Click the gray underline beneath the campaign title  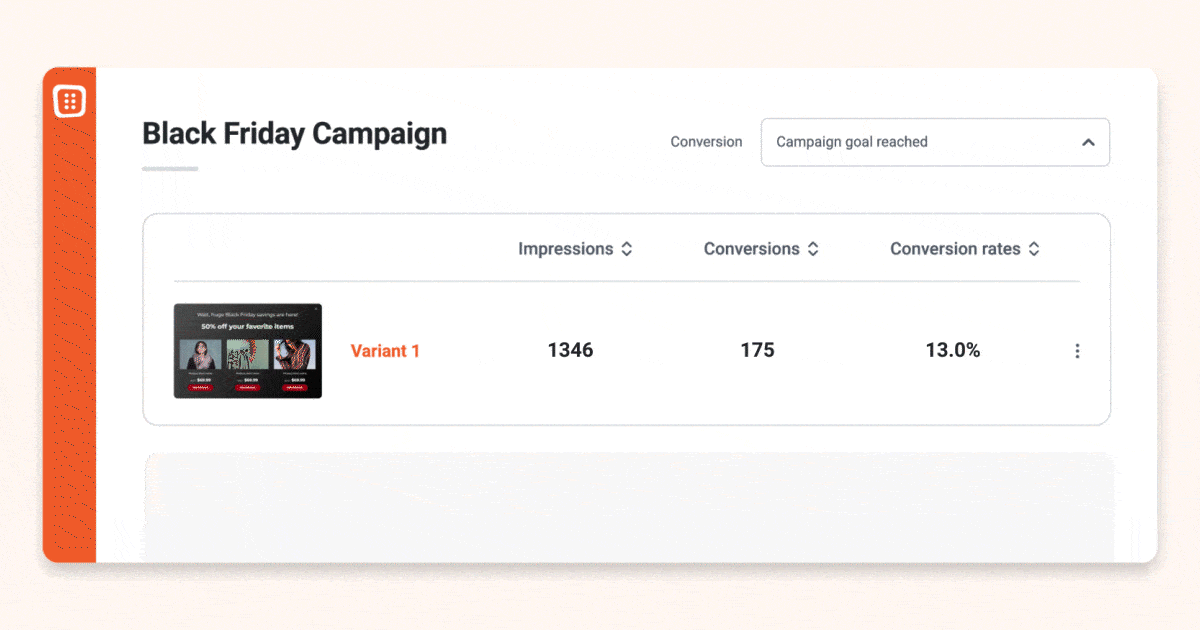170,168
